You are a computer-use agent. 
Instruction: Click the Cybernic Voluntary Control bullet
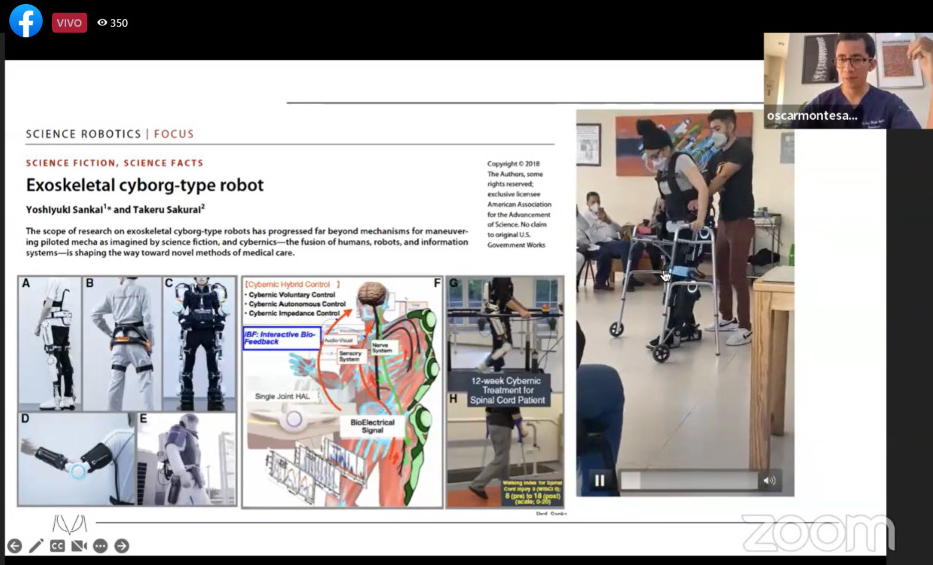pos(292,294)
